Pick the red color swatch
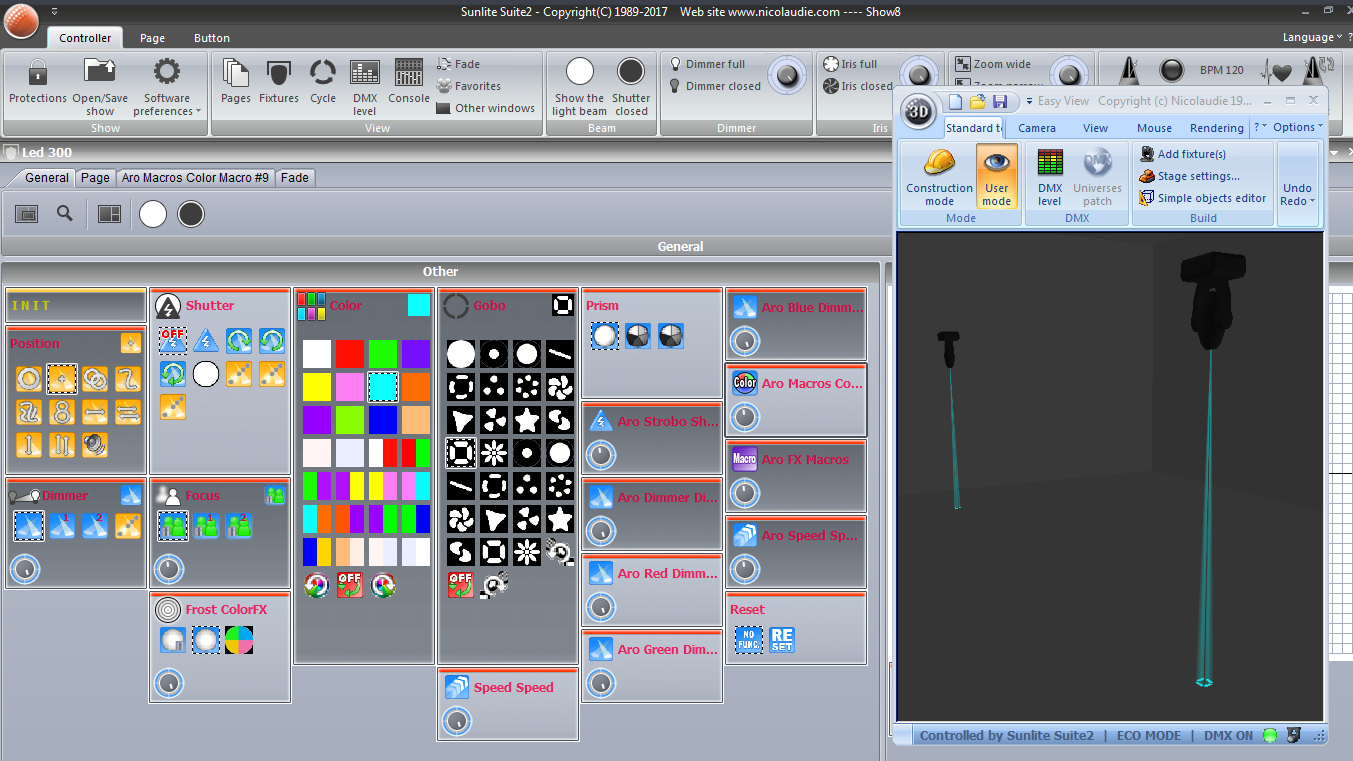 (350, 354)
